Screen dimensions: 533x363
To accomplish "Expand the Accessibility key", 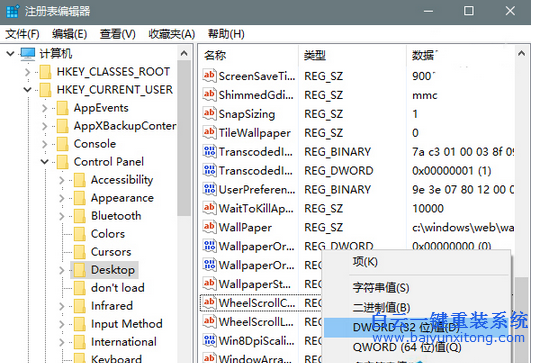I will click(62, 180).
